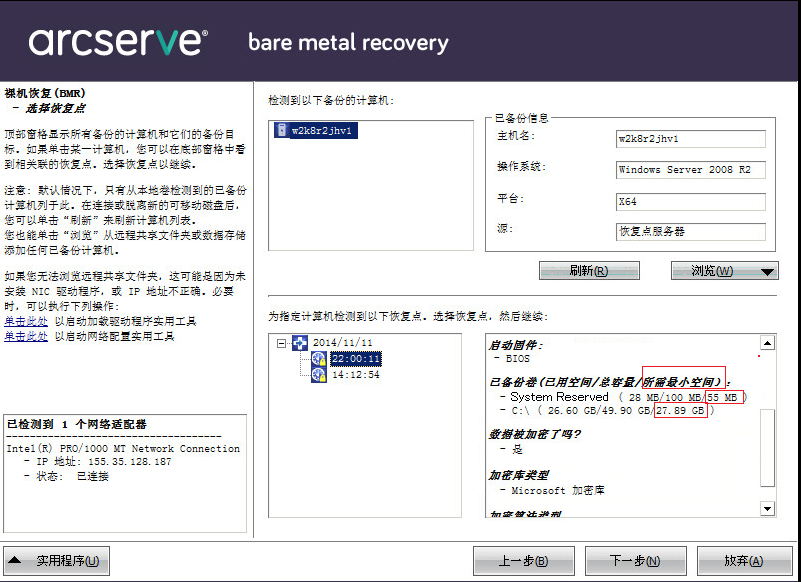Click the 主机名 field
The height and width of the screenshot is (582, 801).
[x=691, y=139]
